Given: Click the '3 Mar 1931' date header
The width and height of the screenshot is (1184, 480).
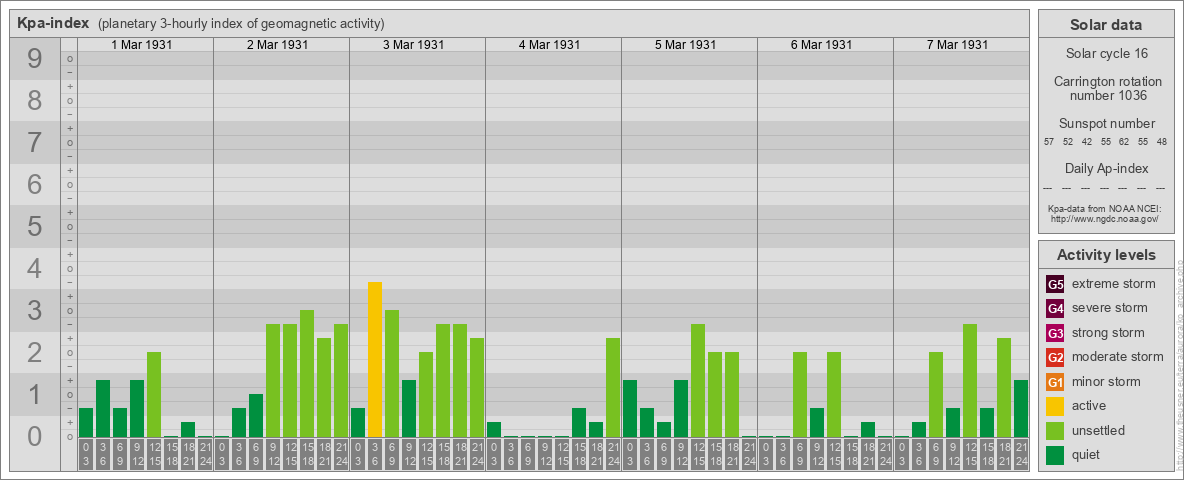Looking at the screenshot, I should [x=414, y=45].
